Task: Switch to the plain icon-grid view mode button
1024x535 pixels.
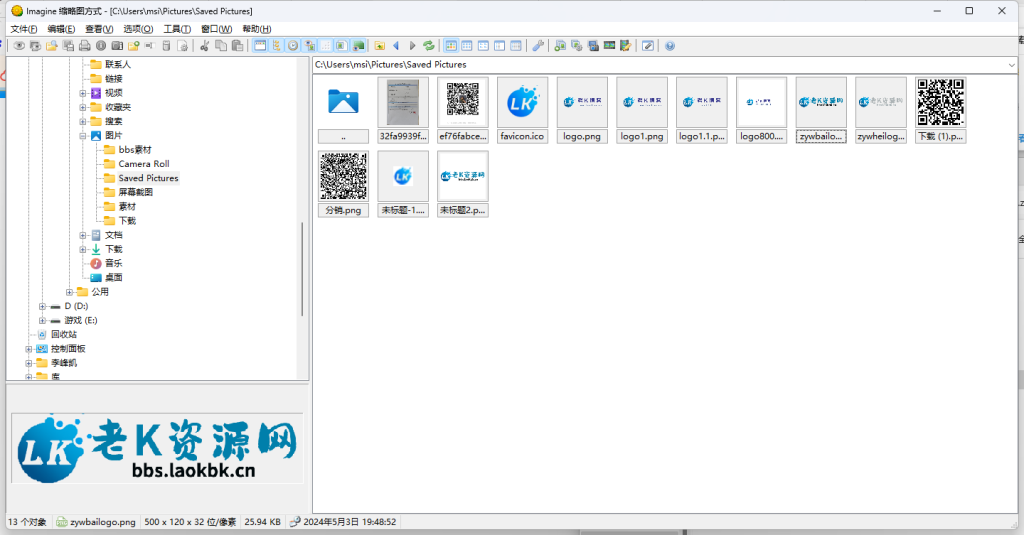Action: (x=467, y=46)
